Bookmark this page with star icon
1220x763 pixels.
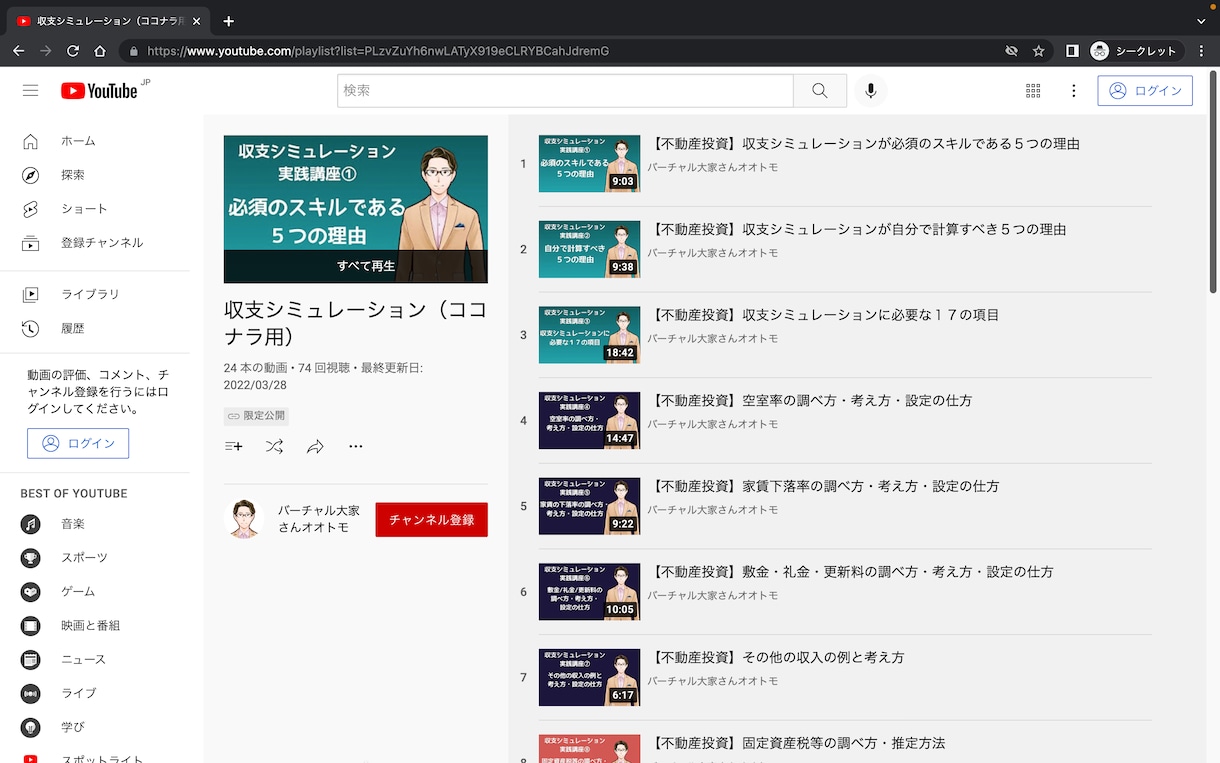[x=1039, y=51]
